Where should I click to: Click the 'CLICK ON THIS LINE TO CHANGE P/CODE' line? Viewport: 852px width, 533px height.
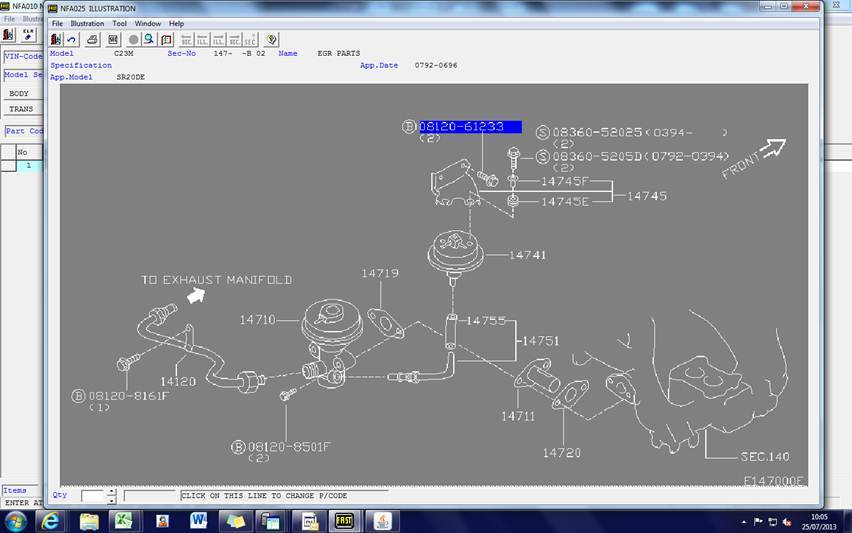click(x=270, y=495)
